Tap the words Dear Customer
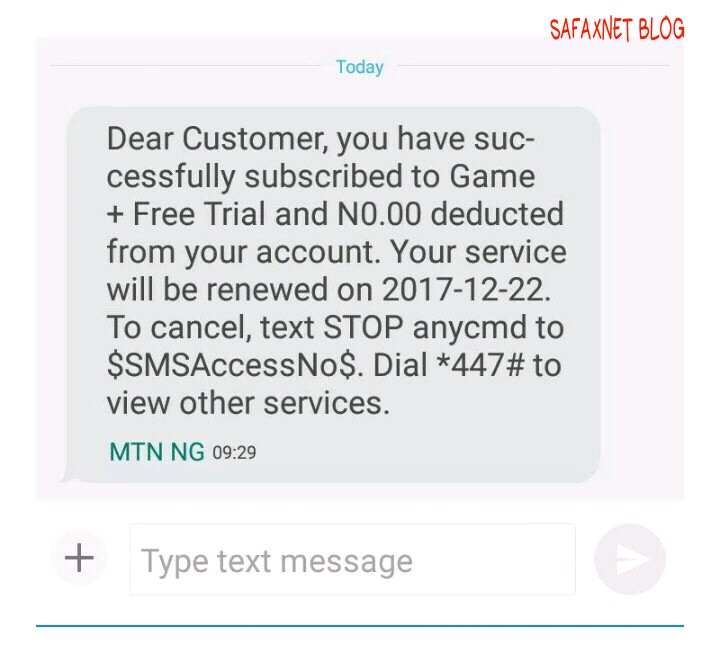The height and width of the screenshot is (664, 720). click(215, 139)
